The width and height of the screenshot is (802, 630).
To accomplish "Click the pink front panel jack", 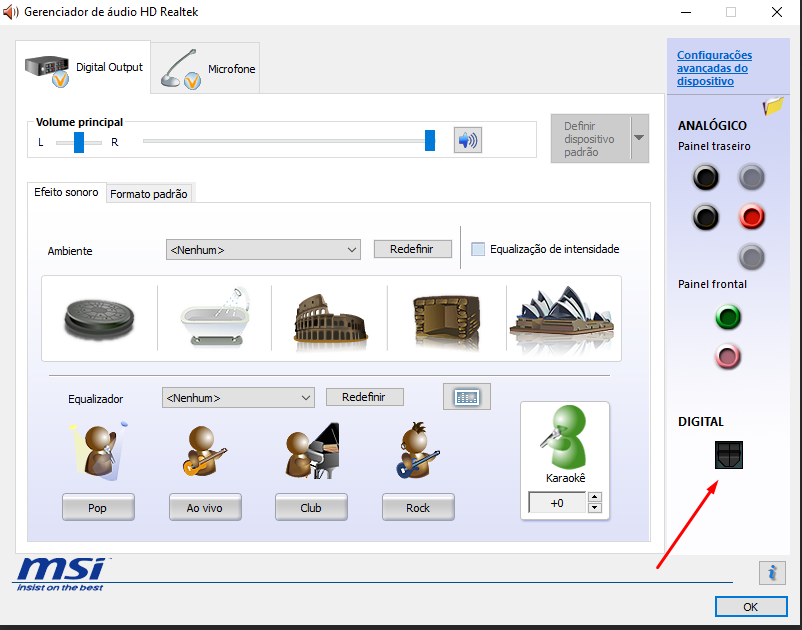I will pyautogui.click(x=728, y=356).
